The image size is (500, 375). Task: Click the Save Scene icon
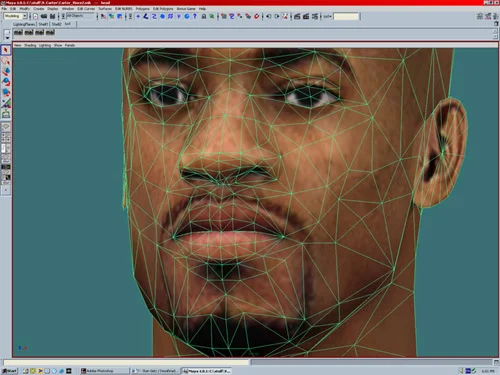(x=52, y=16)
